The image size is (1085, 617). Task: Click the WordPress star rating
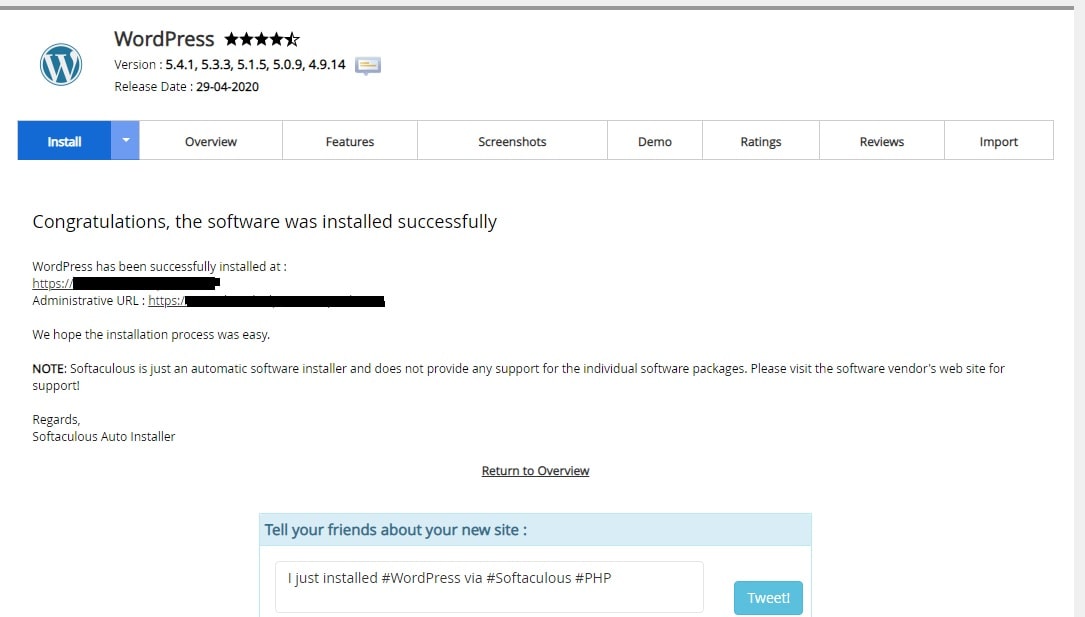tap(262, 39)
